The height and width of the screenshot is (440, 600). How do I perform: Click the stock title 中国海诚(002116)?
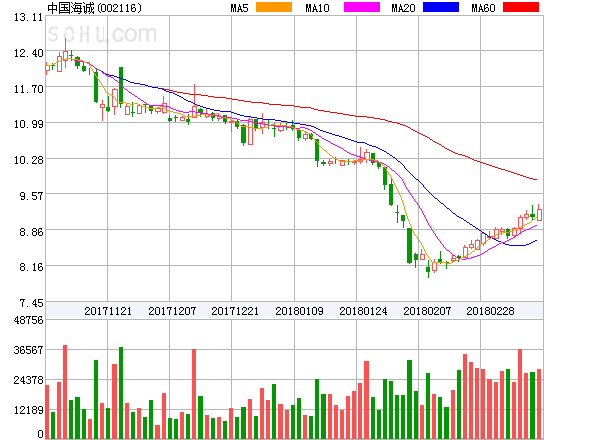(94, 8)
